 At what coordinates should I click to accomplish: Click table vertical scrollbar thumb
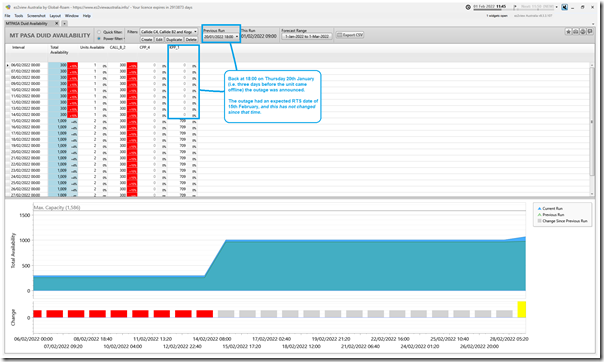pyautogui.click(x=592, y=122)
